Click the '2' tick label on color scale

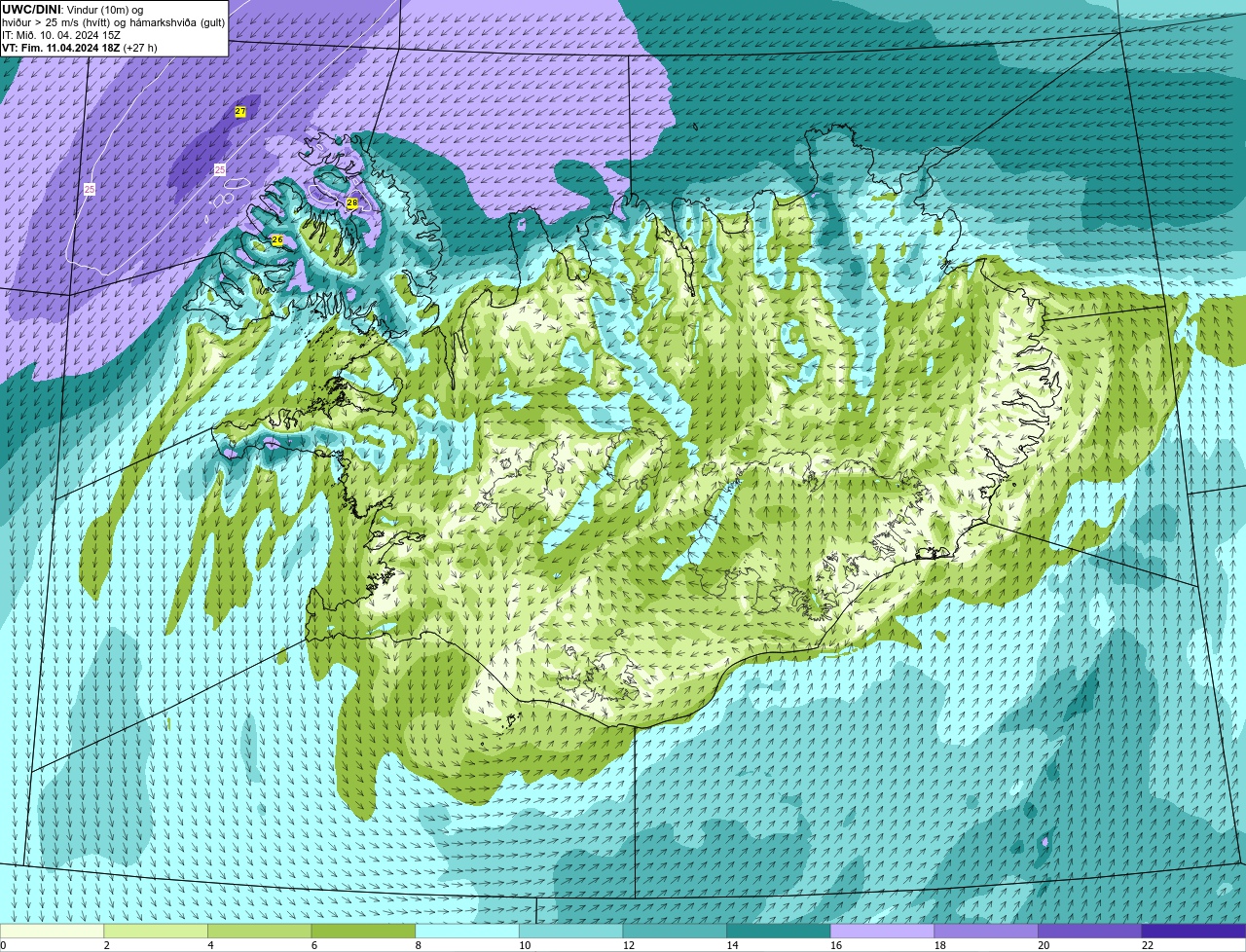106,945
